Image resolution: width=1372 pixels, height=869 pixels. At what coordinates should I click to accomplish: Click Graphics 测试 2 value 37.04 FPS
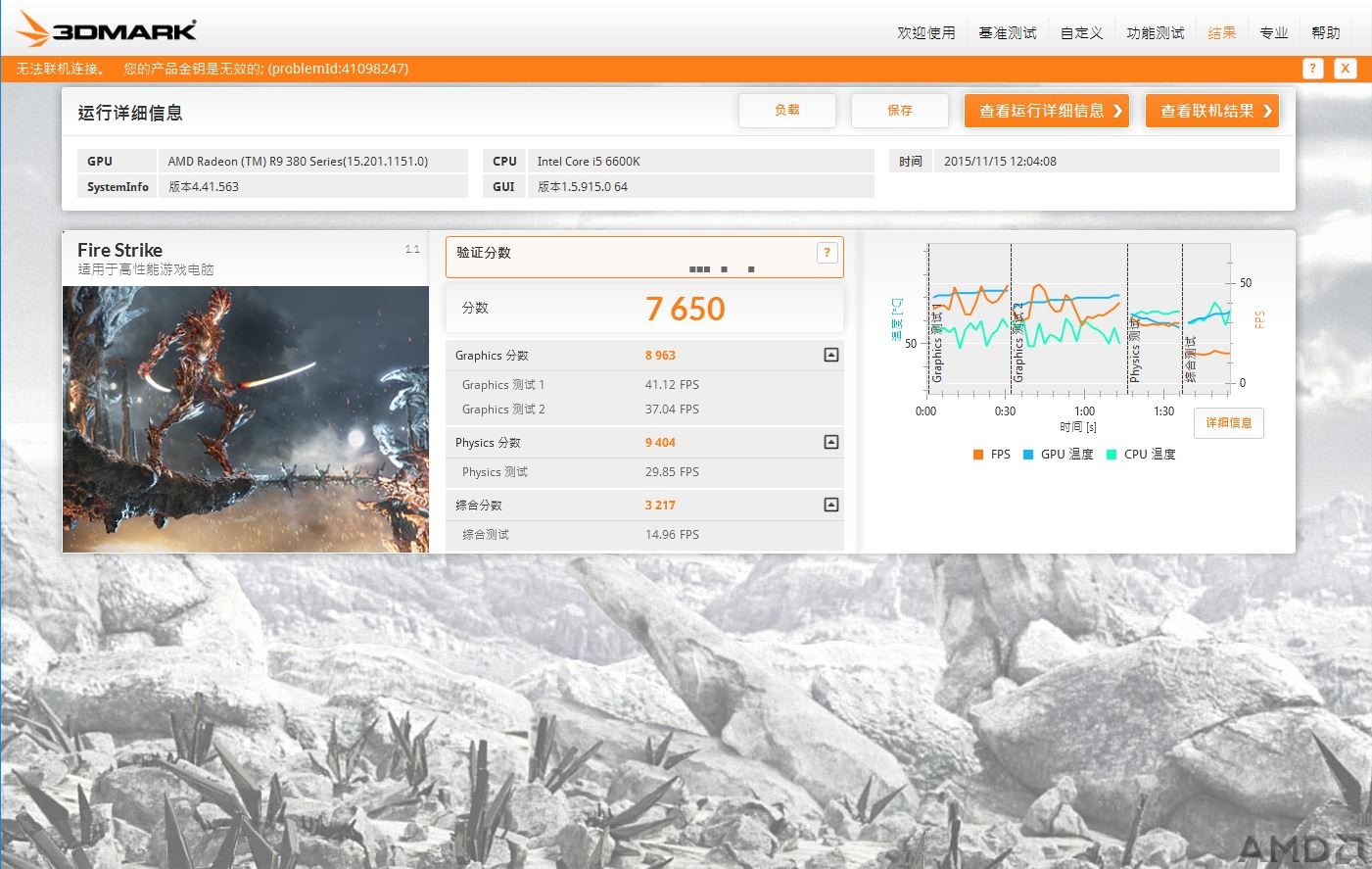click(x=672, y=410)
